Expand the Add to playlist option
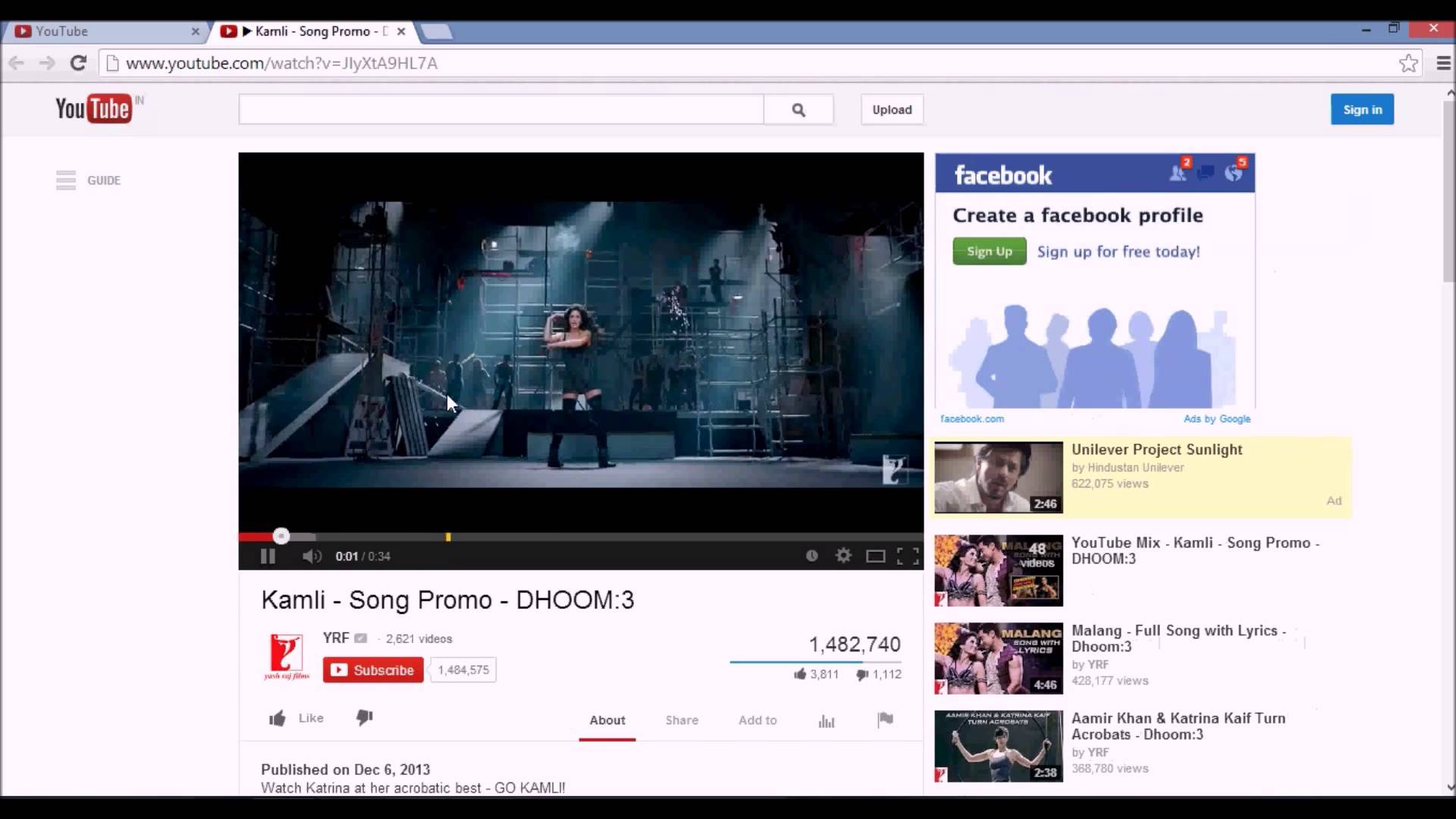Image resolution: width=1456 pixels, height=819 pixels. pyautogui.click(x=758, y=720)
